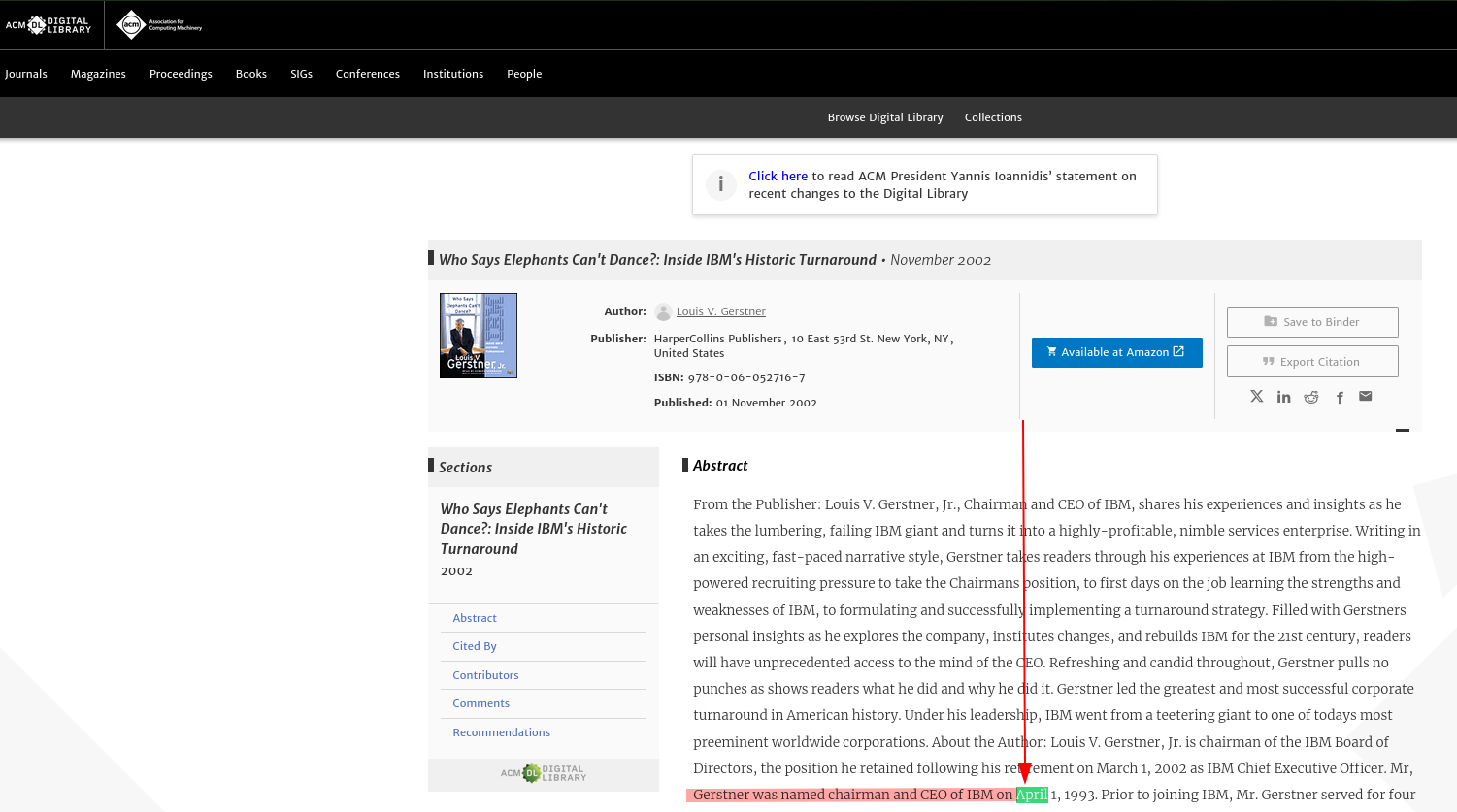Click the info icon in the notice box

click(720, 184)
